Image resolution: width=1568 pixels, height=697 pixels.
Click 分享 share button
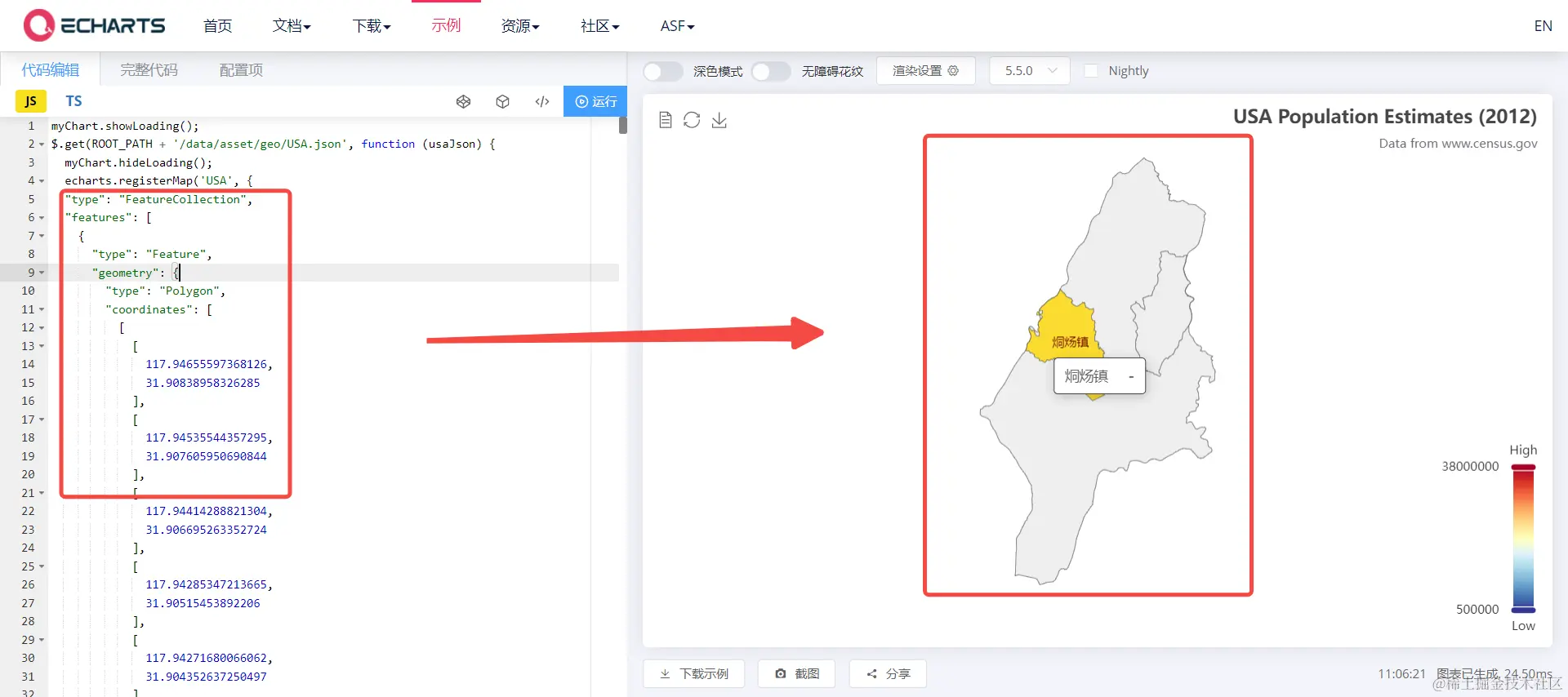pos(888,673)
